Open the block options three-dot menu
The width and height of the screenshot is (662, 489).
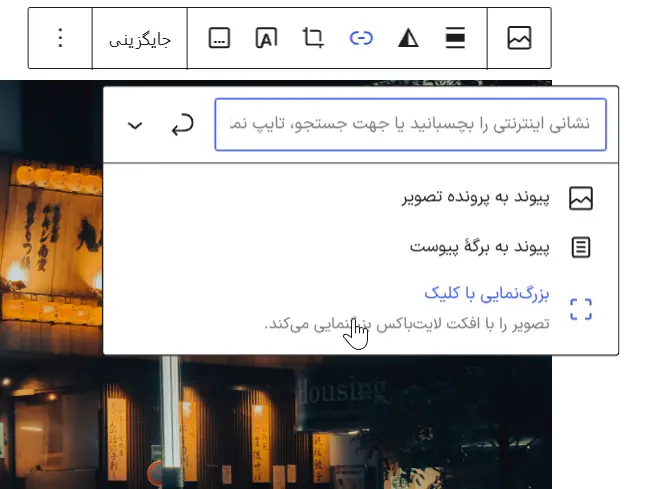click(60, 38)
